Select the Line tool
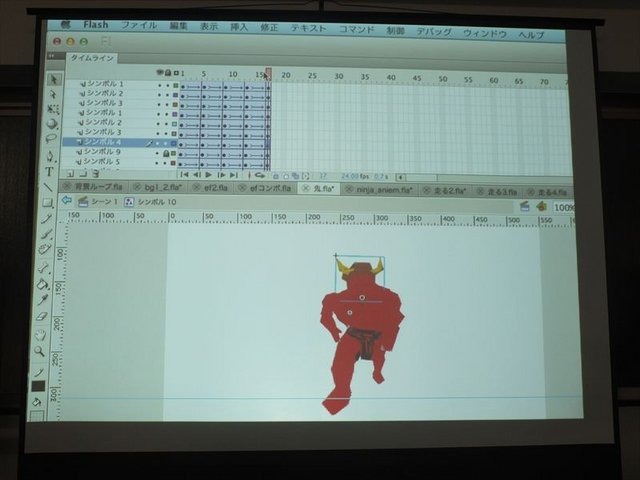The width and height of the screenshot is (640, 480). pyautogui.click(x=48, y=187)
